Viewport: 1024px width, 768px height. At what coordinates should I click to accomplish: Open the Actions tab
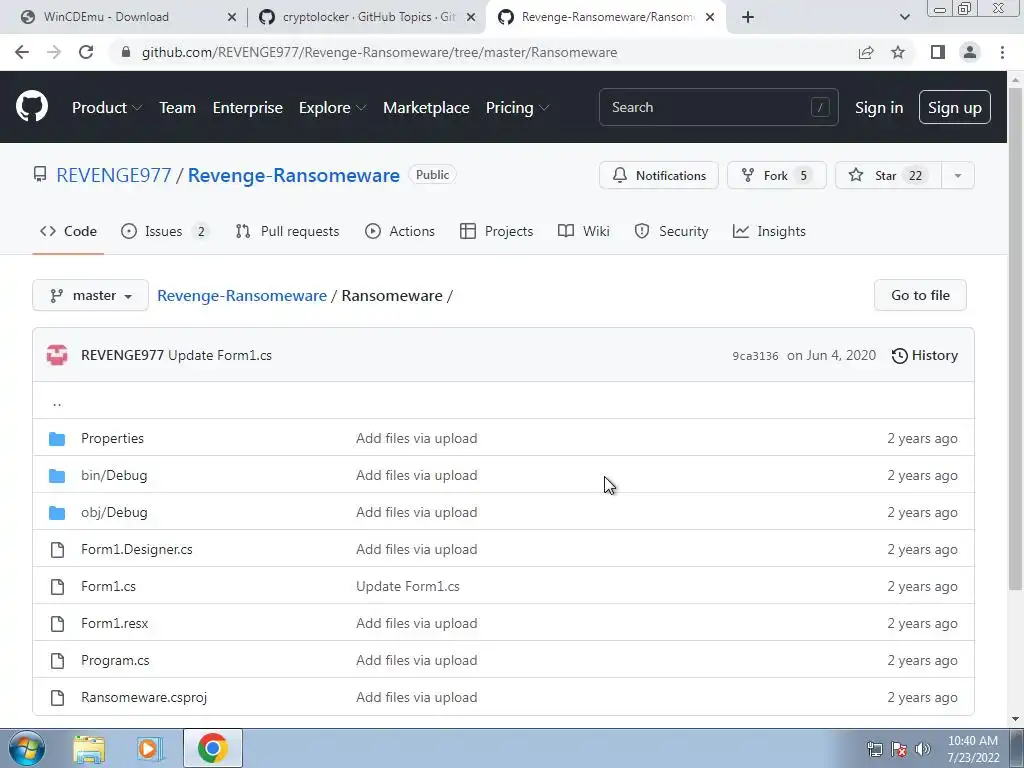[400, 231]
